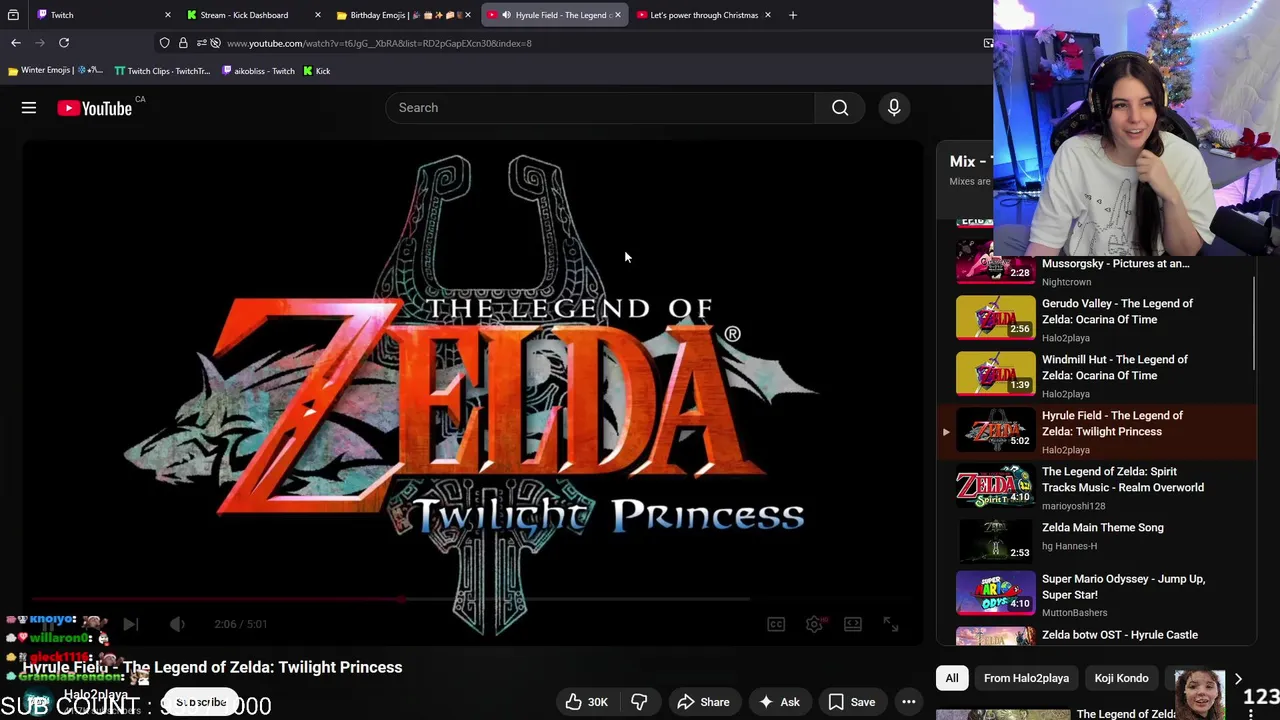This screenshot has height=720, width=1280.
Task: Close the Hyrule Field browser tab
Action: point(617,15)
